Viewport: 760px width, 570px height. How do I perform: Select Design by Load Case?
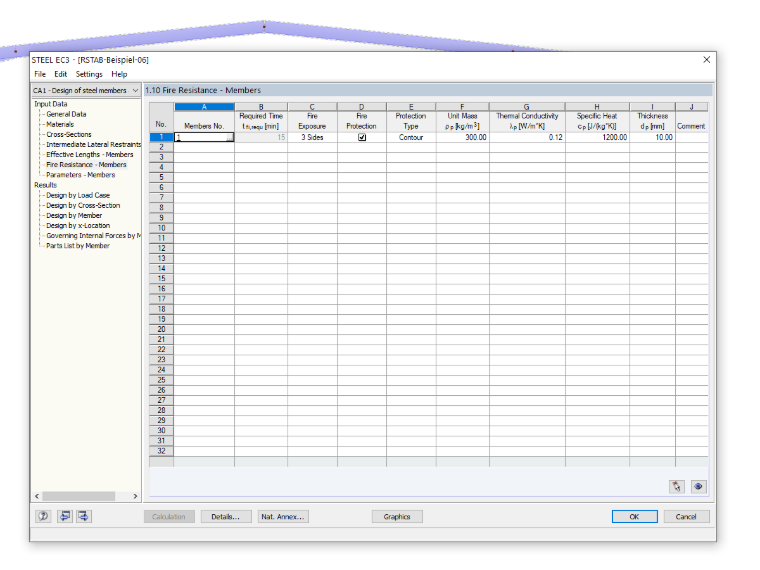pyautogui.click(x=78, y=195)
